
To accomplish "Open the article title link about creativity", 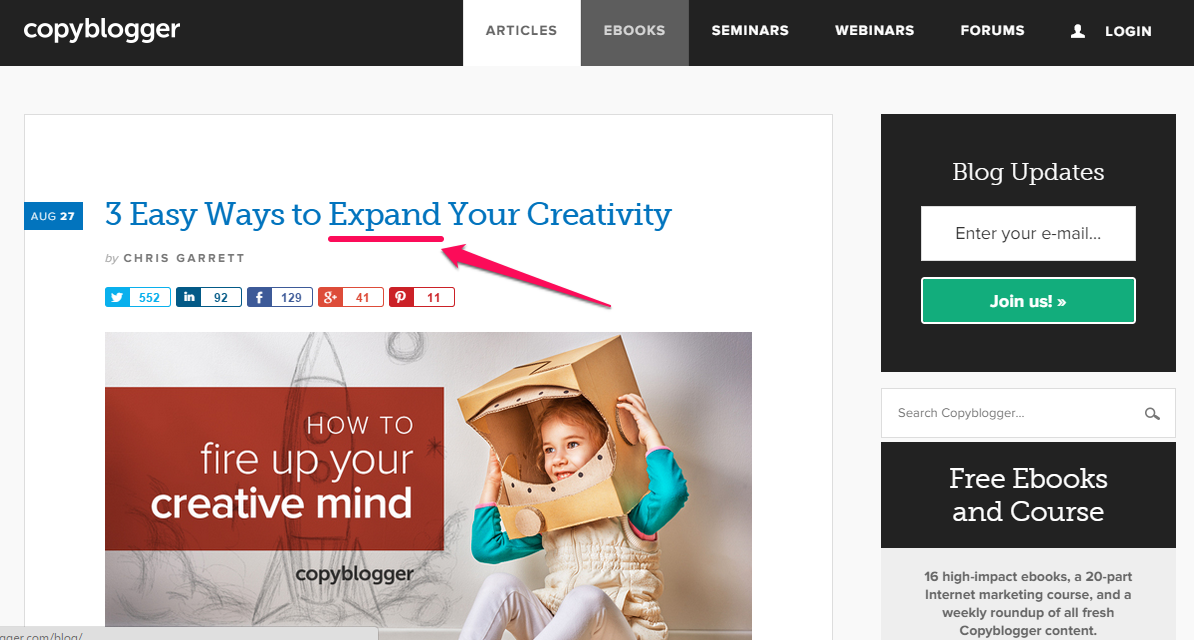I will point(388,214).
